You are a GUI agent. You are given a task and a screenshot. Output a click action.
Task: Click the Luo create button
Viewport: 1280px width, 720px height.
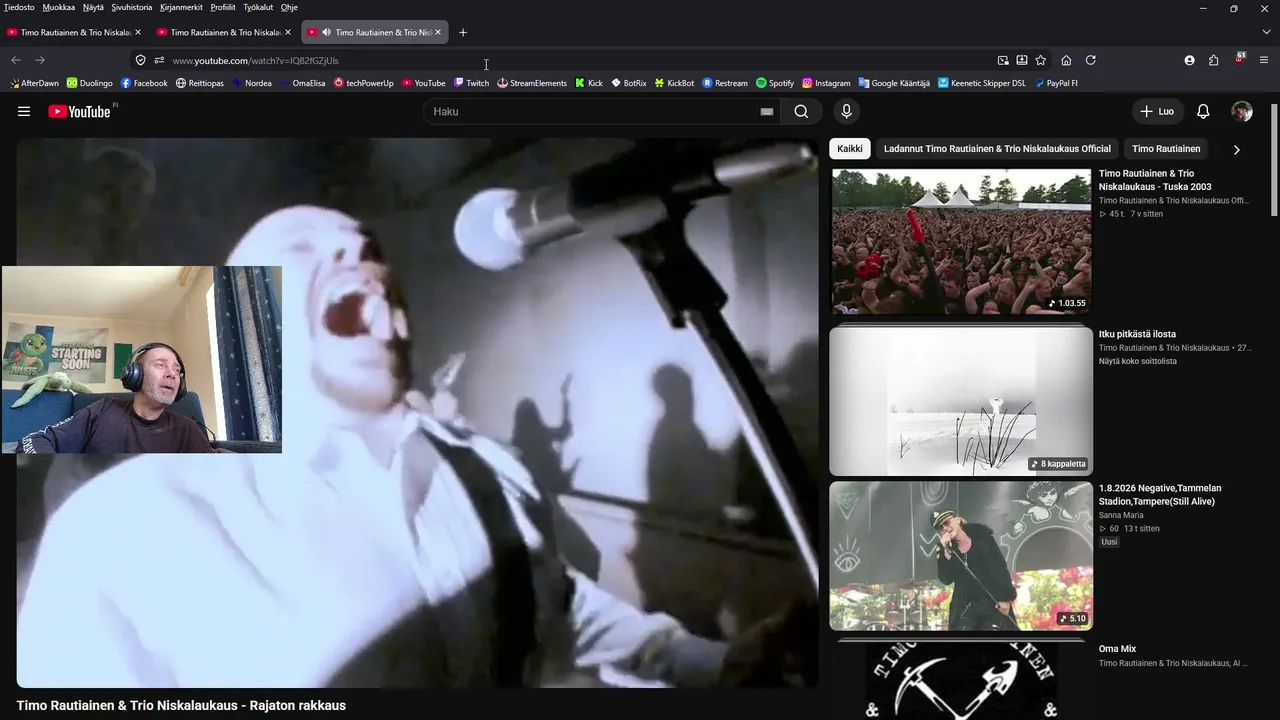click(1157, 111)
